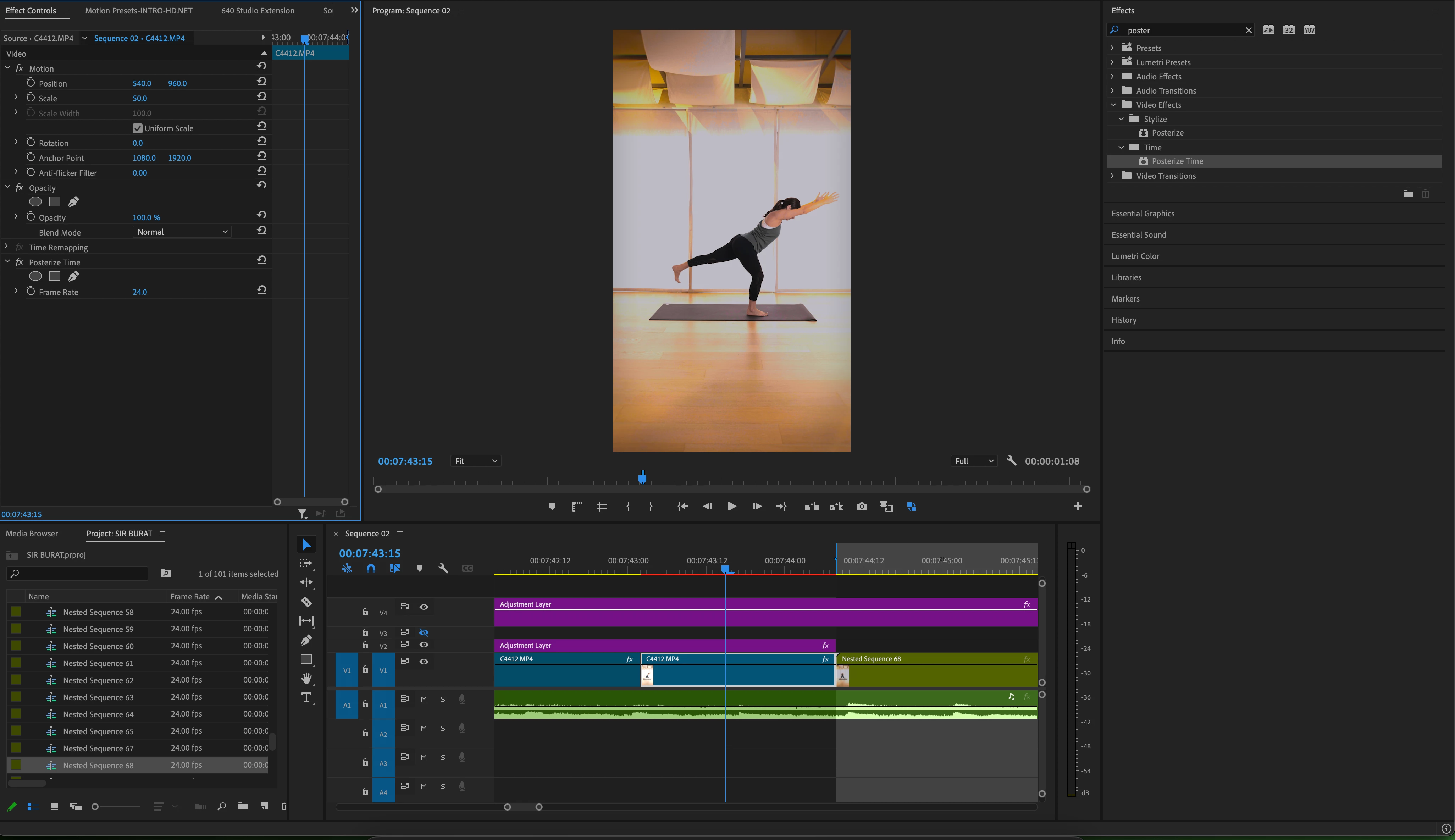Image resolution: width=1455 pixels, height=840 pixels.
Task: Uncheck the Uniform Scale checkbox
Action: pyautogui.click(x=137, y=128)
